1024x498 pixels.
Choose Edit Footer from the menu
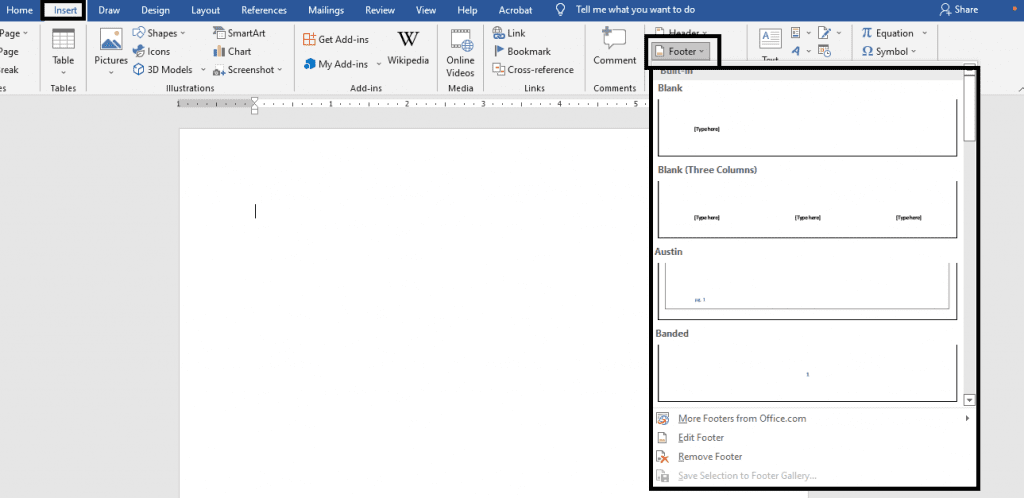point(702,437)
